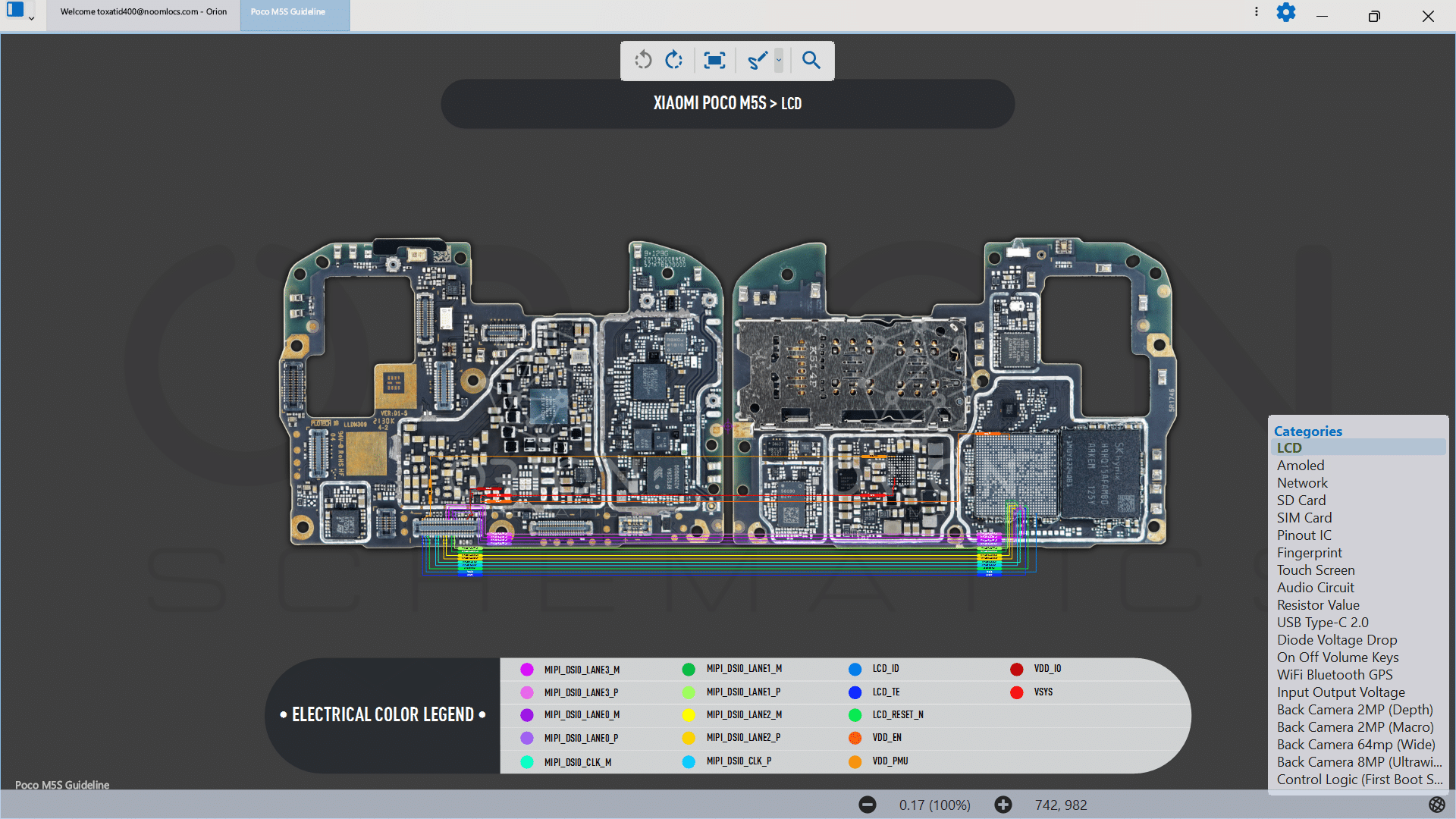
Task: Click the MIPI_DSI0_LANE0_M purple swatch
Action: click(x=527, y=715)
